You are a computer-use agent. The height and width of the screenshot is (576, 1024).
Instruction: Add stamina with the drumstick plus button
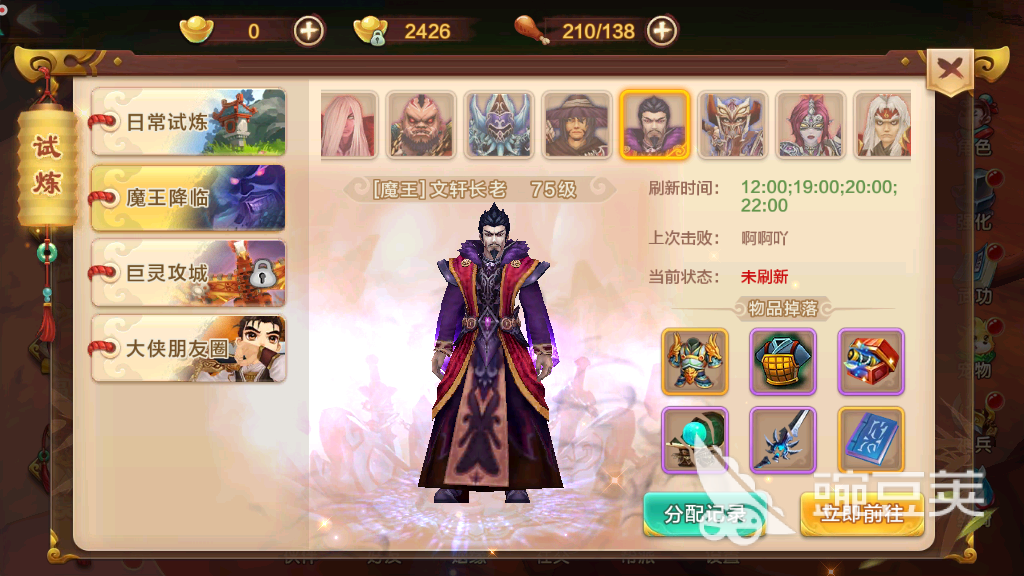[x=662, y=31]
